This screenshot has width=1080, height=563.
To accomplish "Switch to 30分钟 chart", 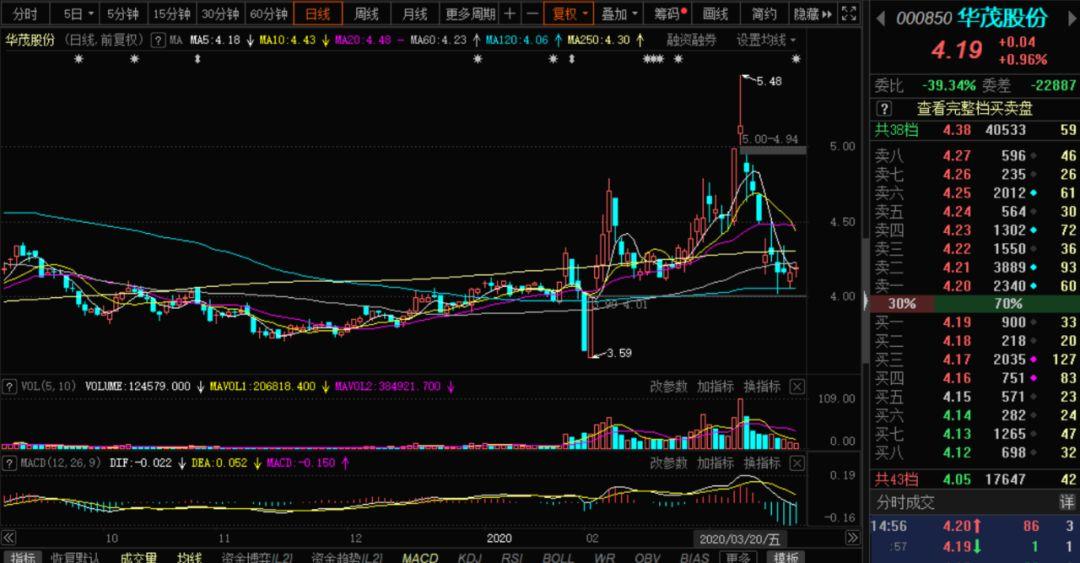I will click(220, 13).
